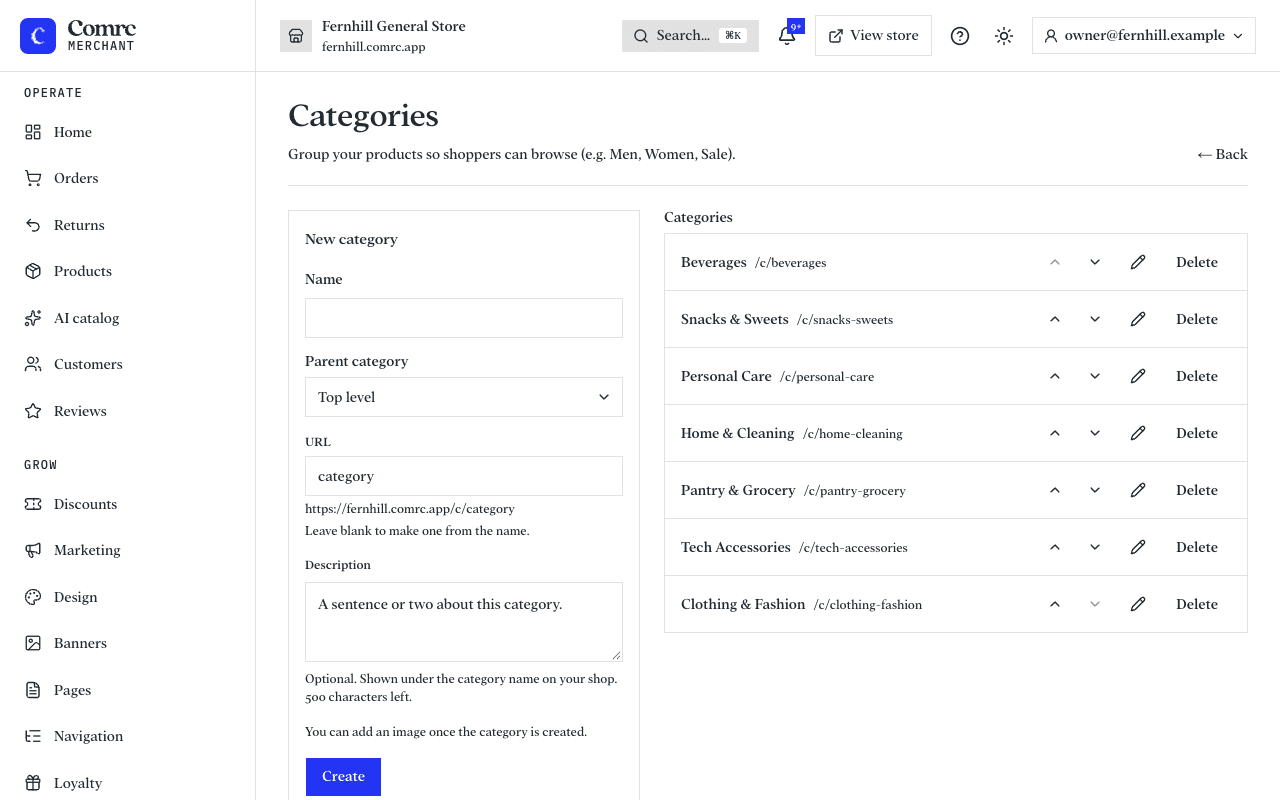1280x800 pixels.
Task: Move Clothing & Fashion category up
Action: pyautogui.click(x=1054, y=604)
